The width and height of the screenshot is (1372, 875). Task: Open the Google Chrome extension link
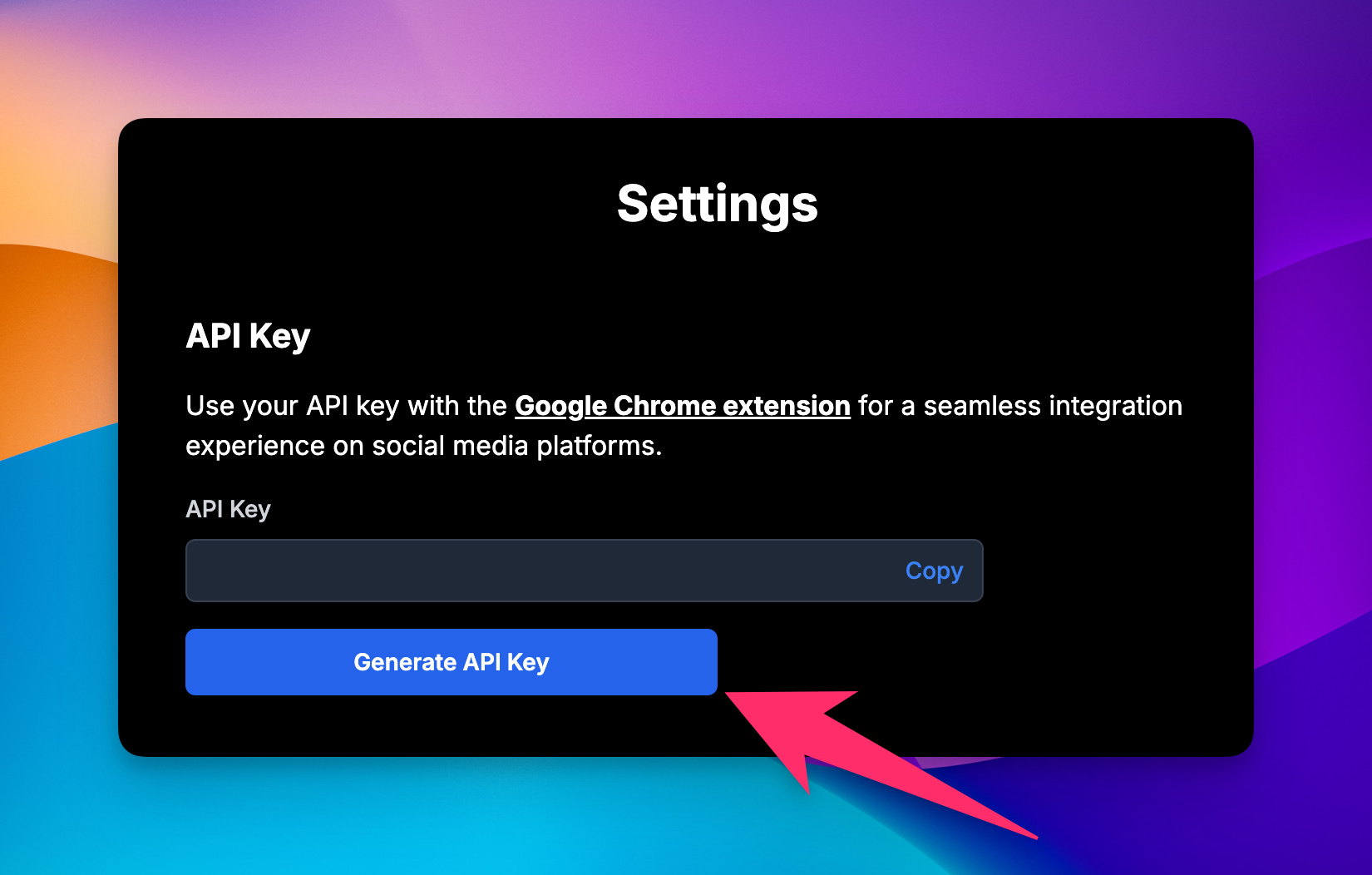682,406
